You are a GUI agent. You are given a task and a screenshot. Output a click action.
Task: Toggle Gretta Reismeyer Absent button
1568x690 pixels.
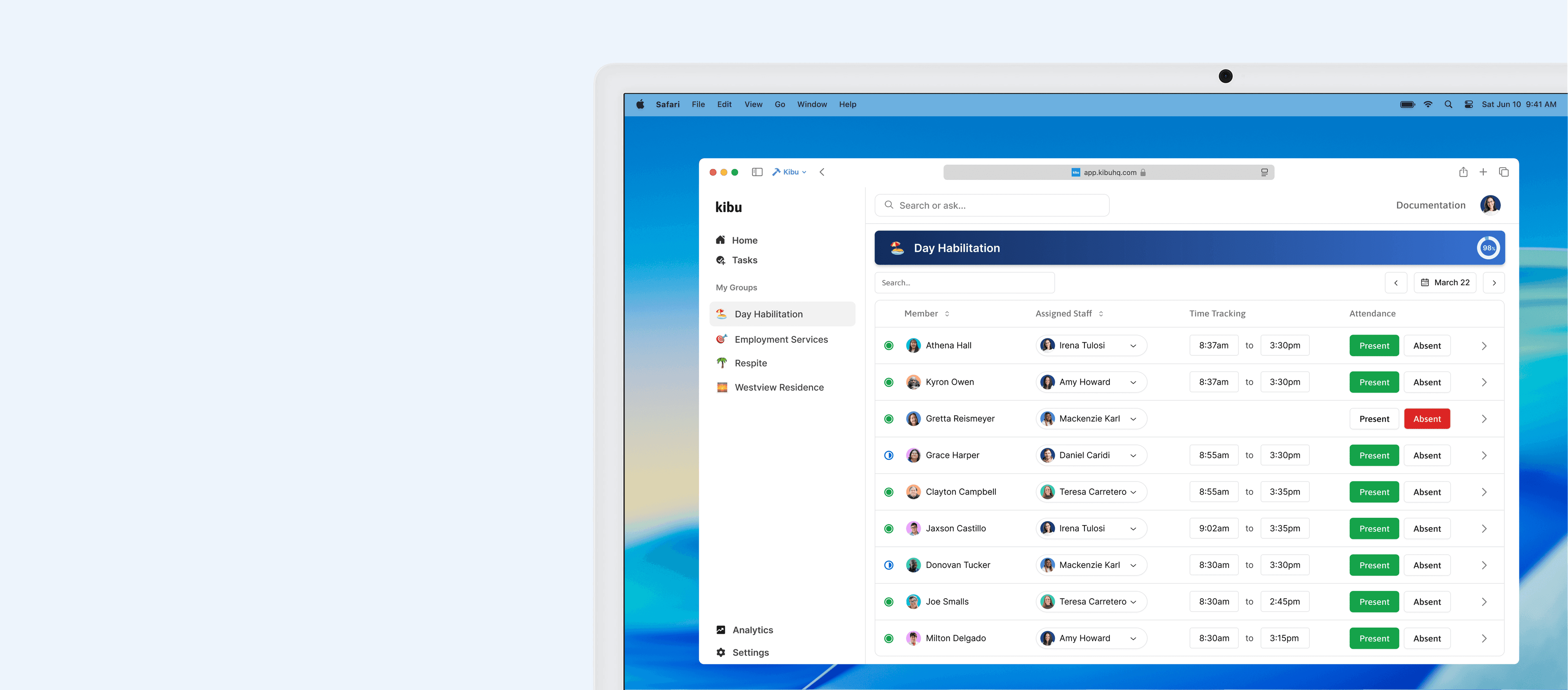1426,419
